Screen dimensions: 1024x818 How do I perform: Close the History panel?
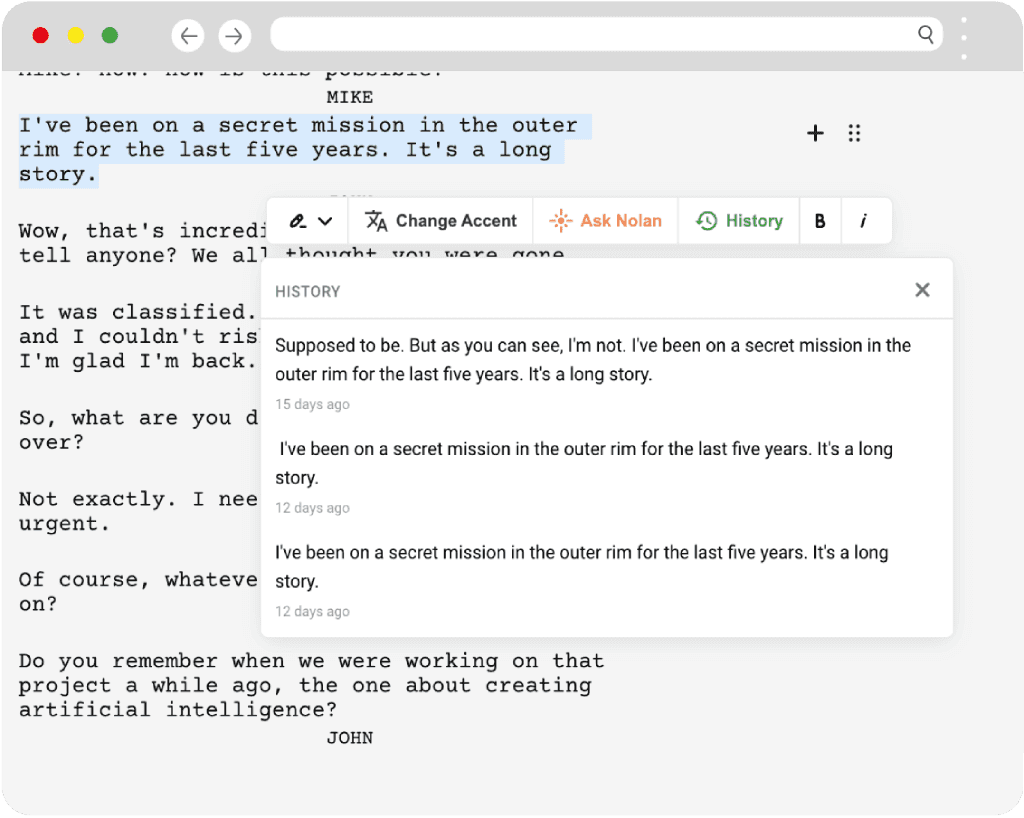click(x=922, y=290)
